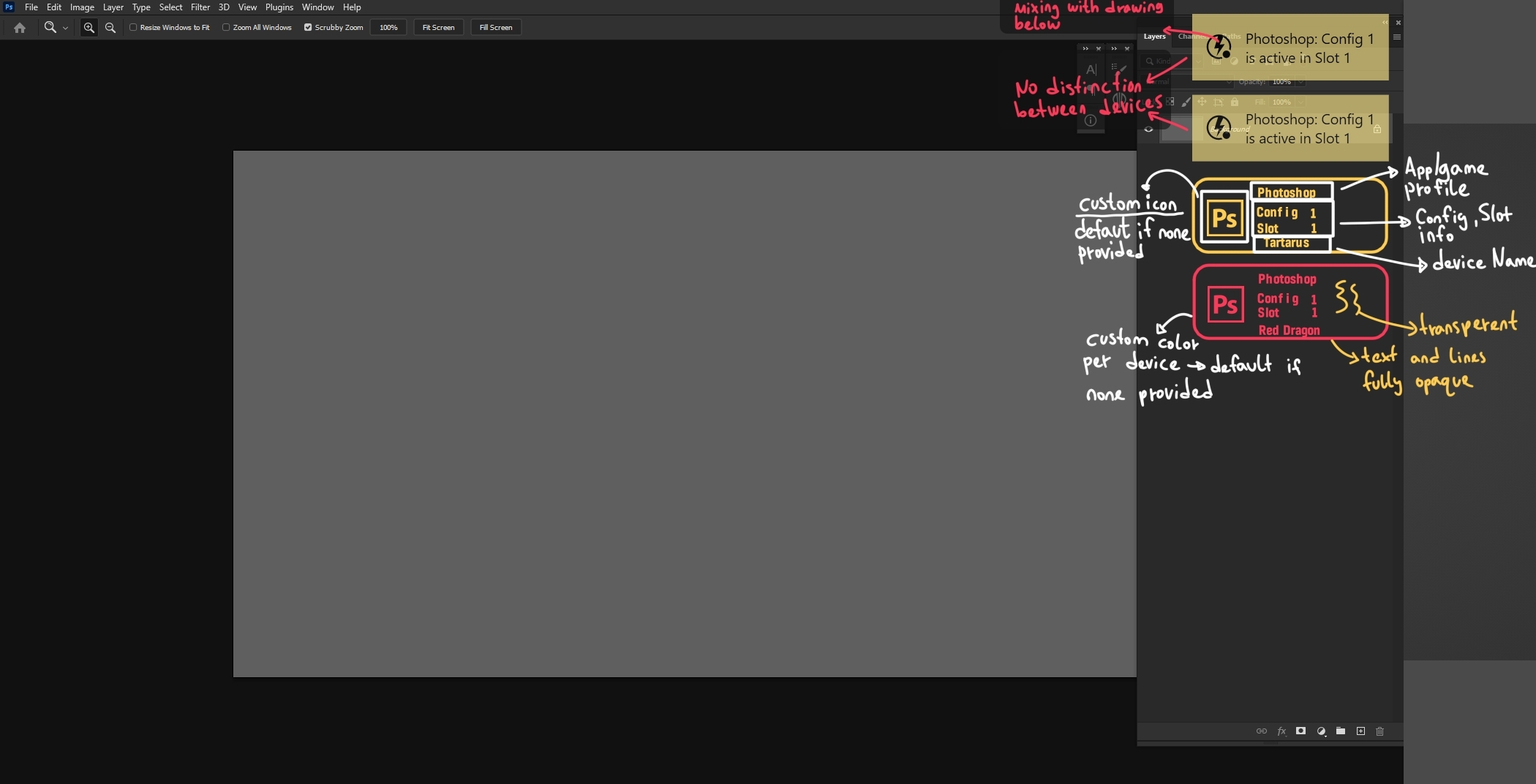Check the Zoom All Windows option
1536x784 pixels.
(x=226, y=28)
